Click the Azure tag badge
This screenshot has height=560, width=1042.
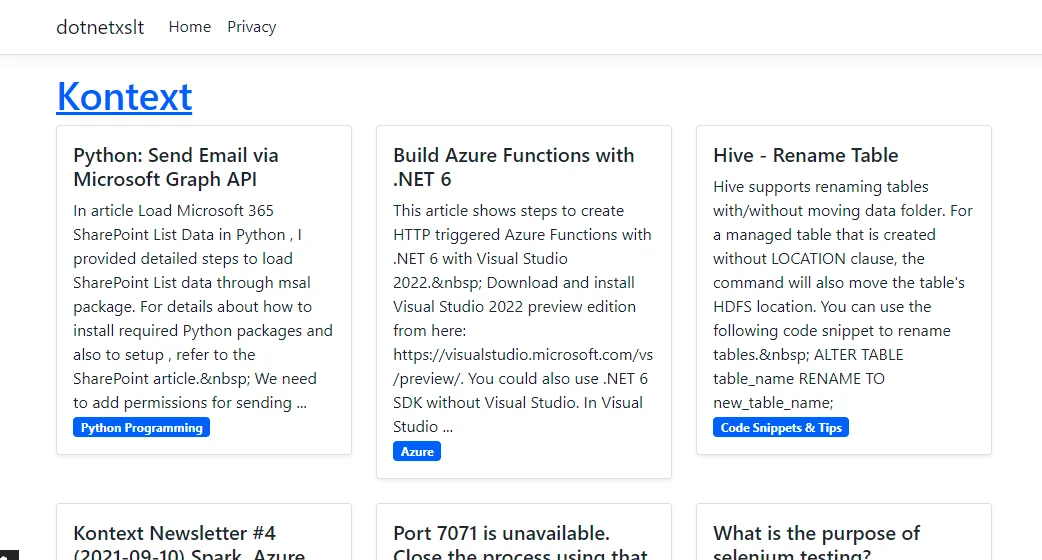point(417,452)
